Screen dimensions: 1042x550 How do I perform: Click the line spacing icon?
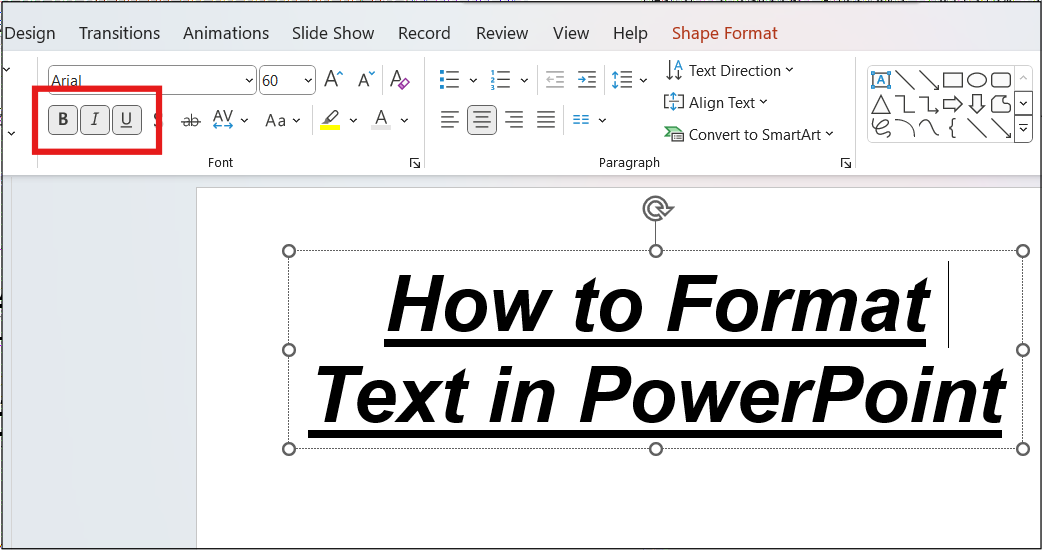[622, 80]
